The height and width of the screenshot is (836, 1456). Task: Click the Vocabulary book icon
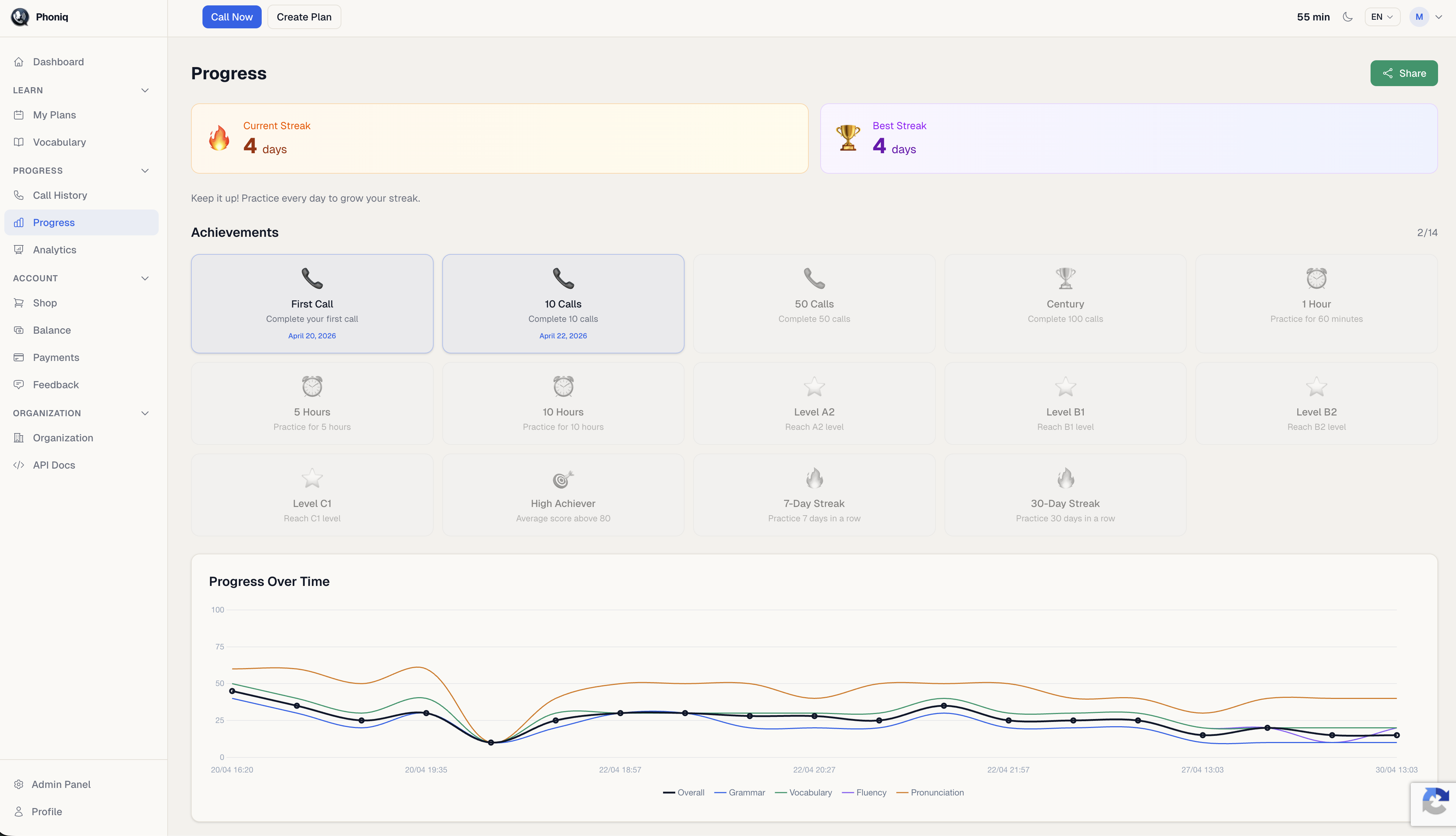[19, 142]
